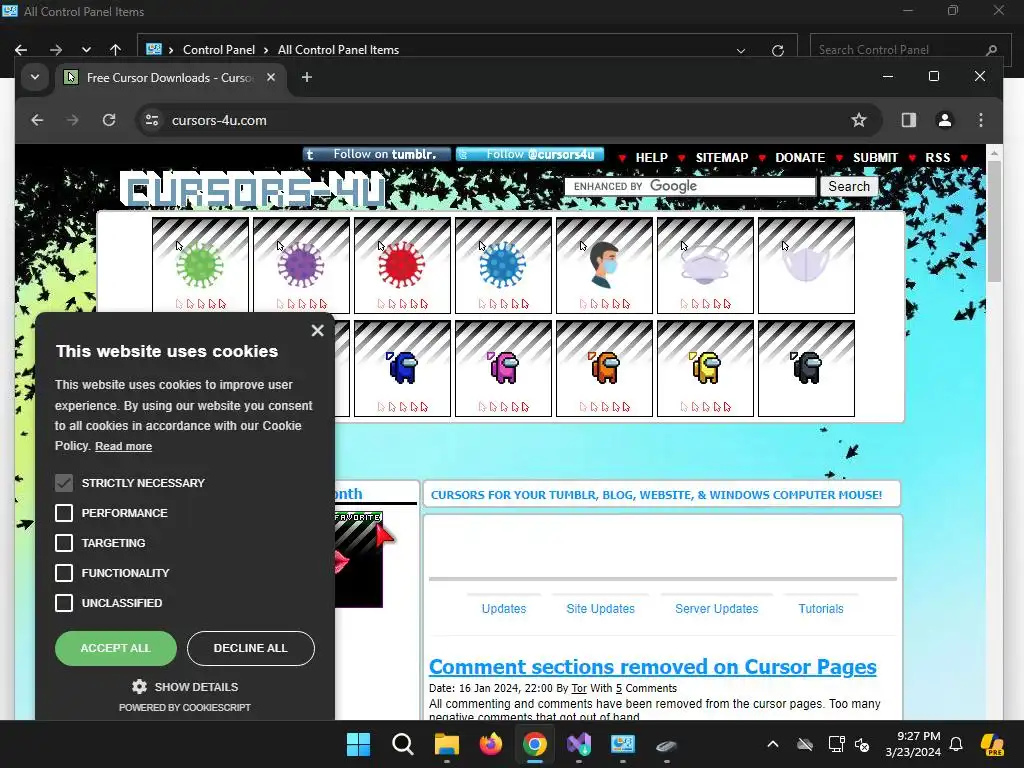Click the cursors-4u.com address bar
Image resolution: width=1024 pixels, height=768 pixels.
coord(509,120)
